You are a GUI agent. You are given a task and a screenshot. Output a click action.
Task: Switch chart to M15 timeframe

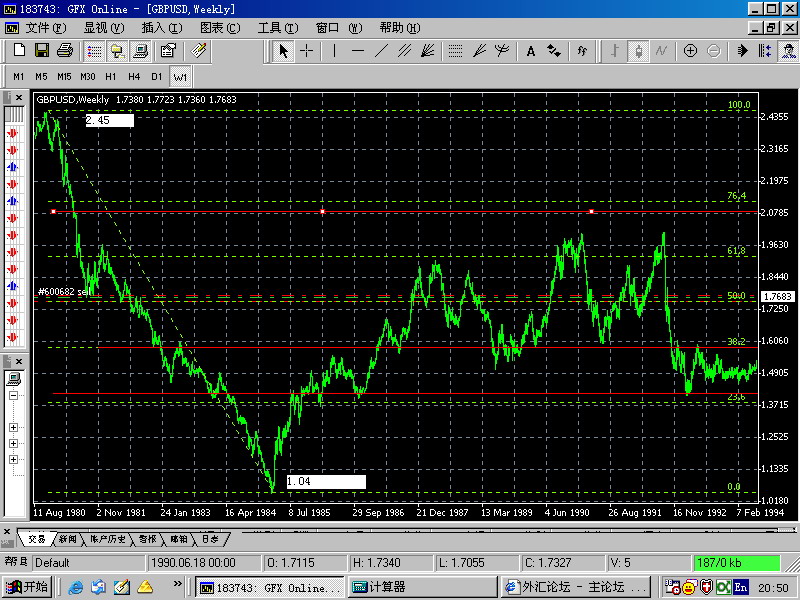click(x=64, y=77)
